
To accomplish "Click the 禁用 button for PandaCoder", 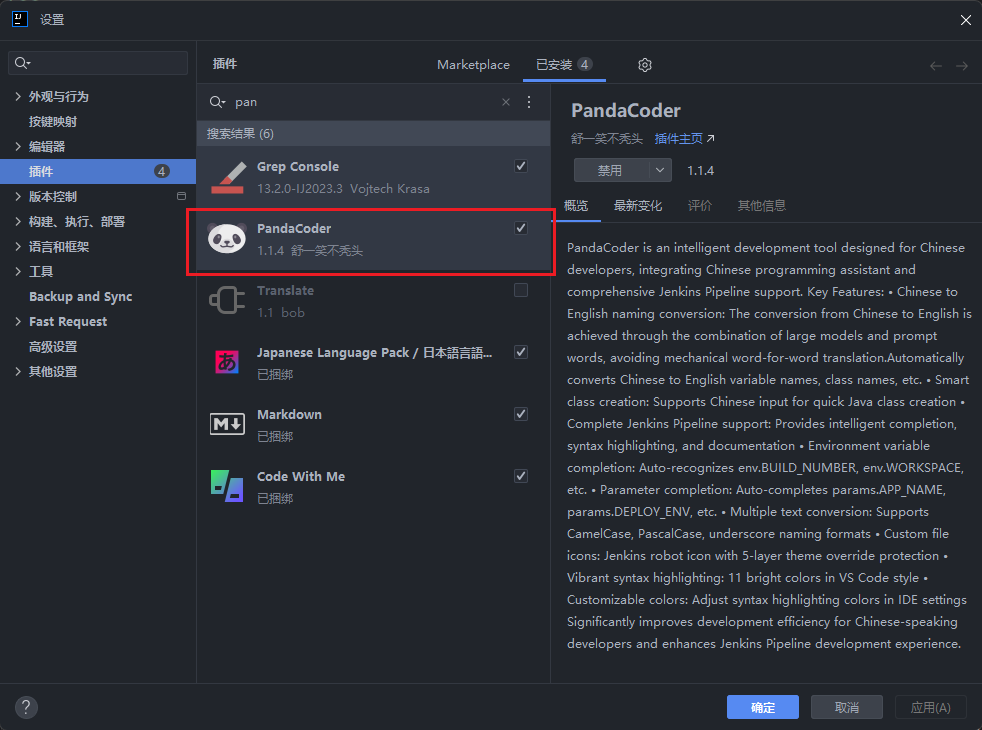I will (611, 170).
